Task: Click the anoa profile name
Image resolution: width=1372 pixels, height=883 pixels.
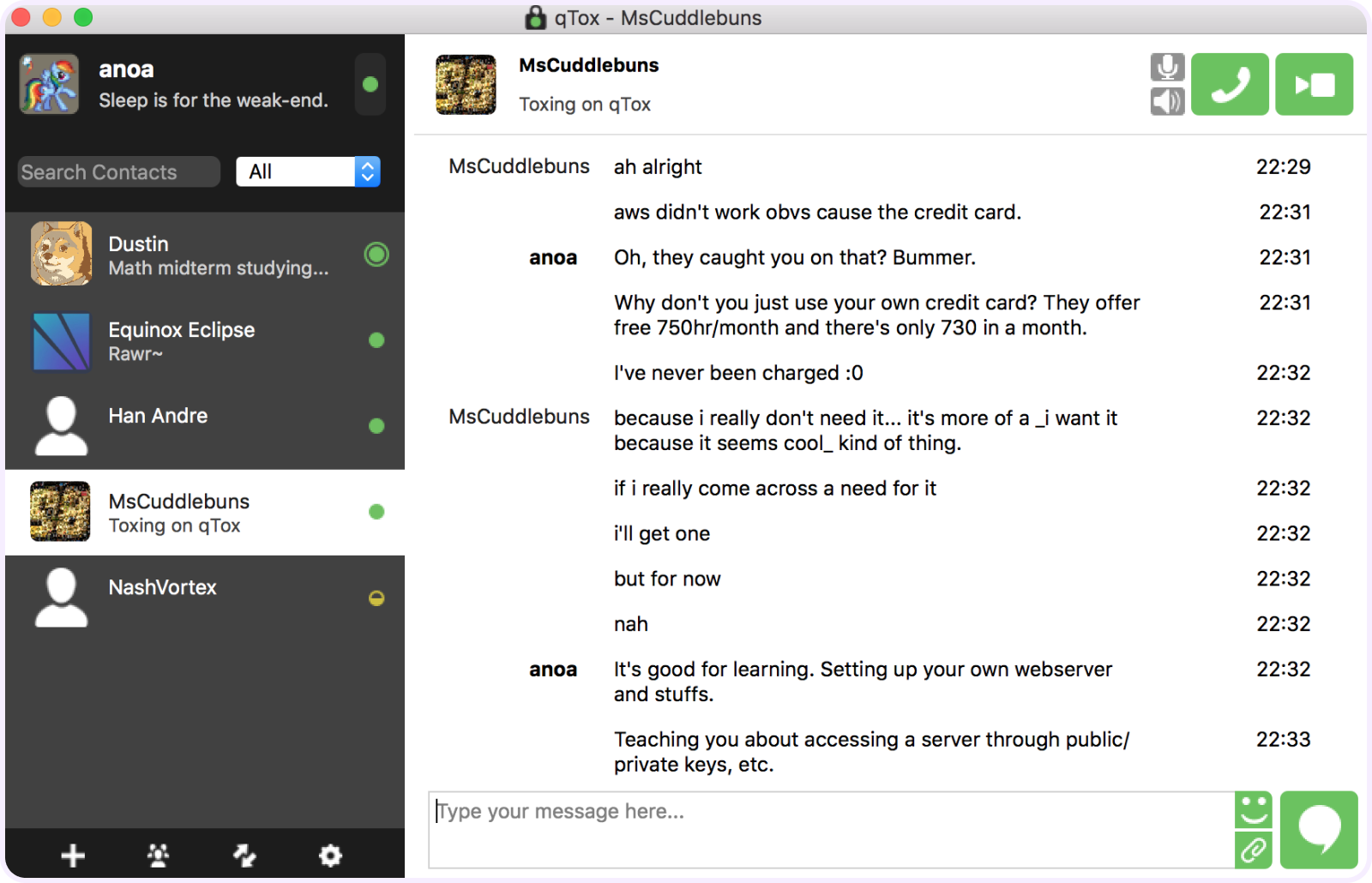Action: [126, 69]
